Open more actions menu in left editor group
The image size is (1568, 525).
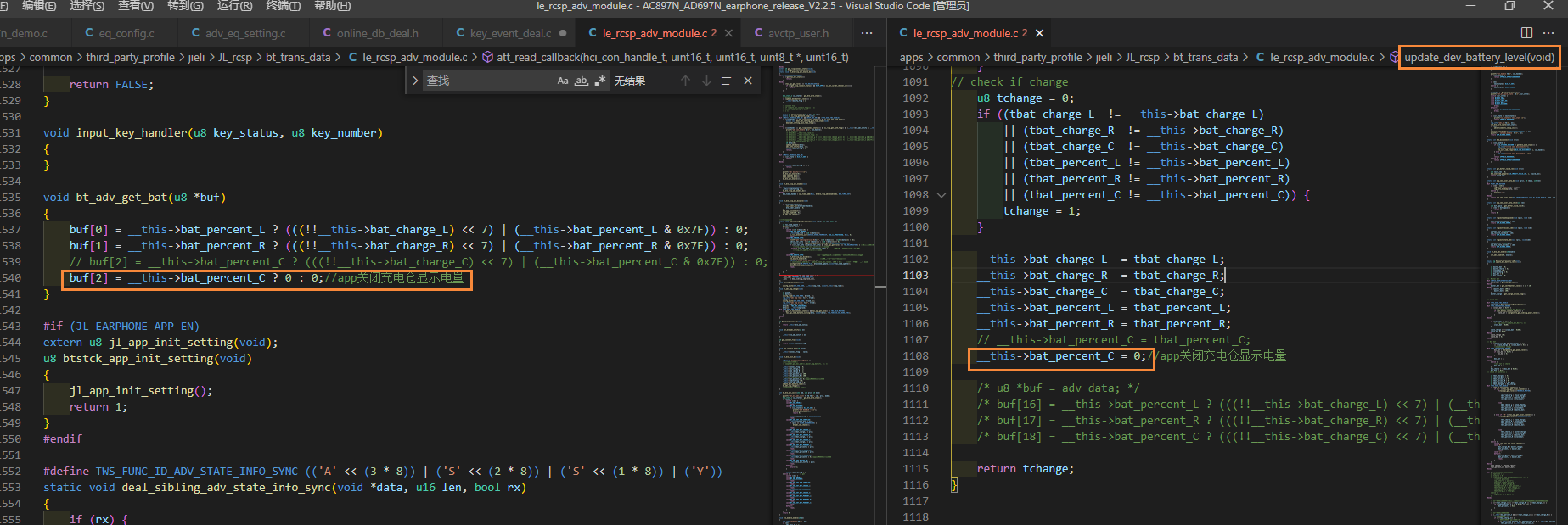[x=867, y=33]
